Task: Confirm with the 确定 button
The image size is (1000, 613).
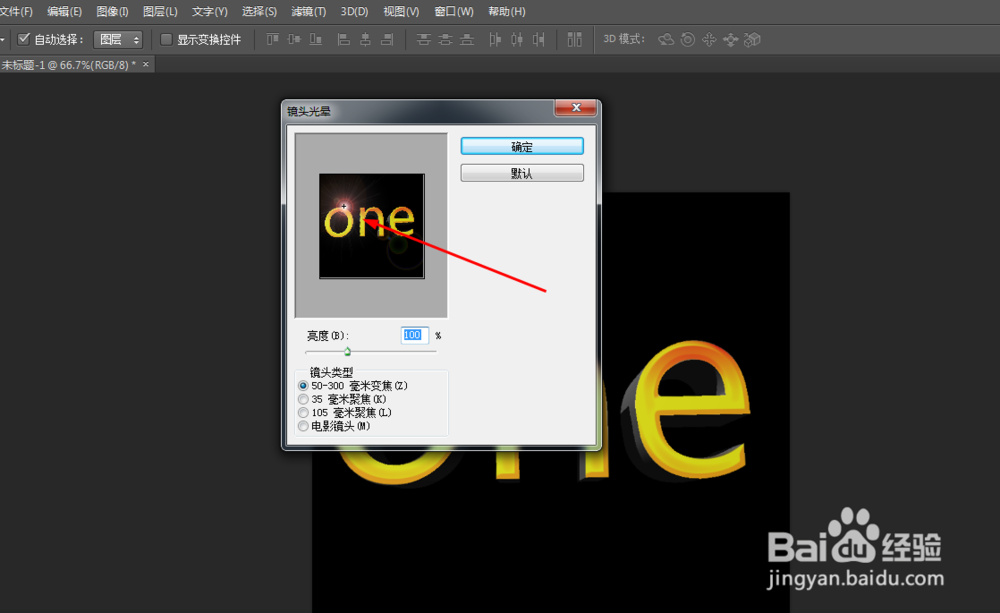Action: pos(521,145)
